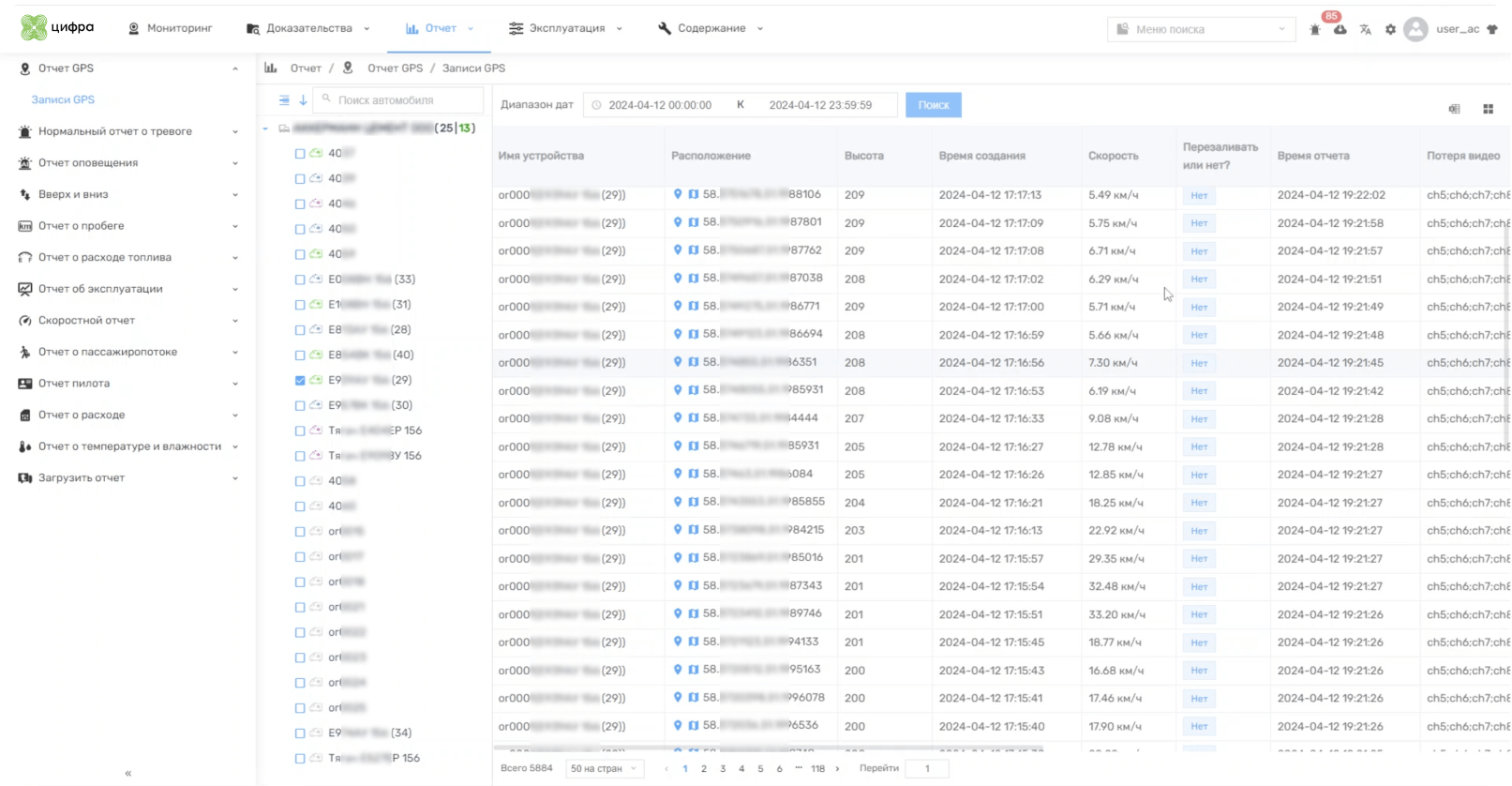The height and width of the screenshot is (786, 1512).
Task: Click the Перейти page number field
Action: coord(927,768)
